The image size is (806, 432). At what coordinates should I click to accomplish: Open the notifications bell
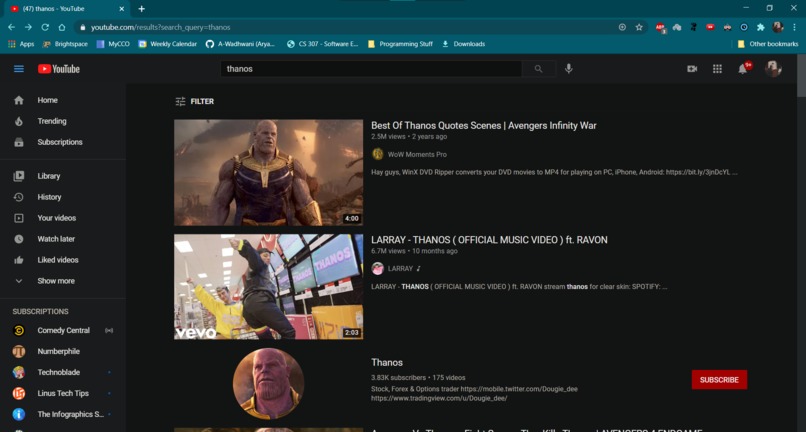click(x=743, y=69)
